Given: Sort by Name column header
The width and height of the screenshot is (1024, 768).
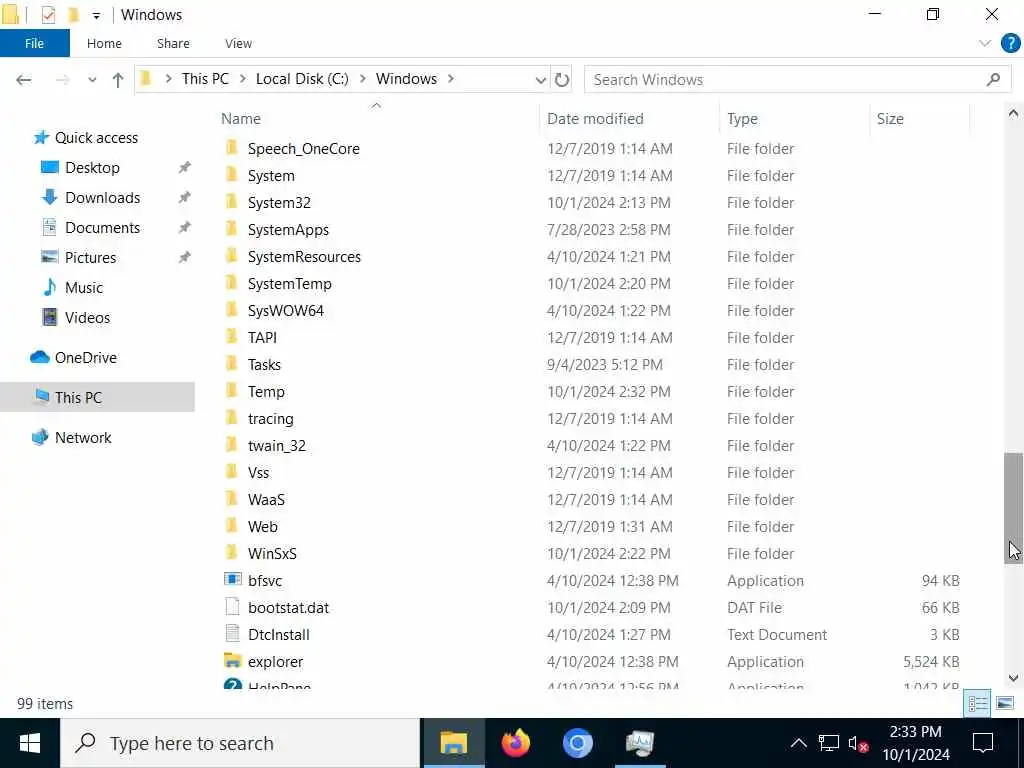Looking at the screenshot, I should (240, 119).
